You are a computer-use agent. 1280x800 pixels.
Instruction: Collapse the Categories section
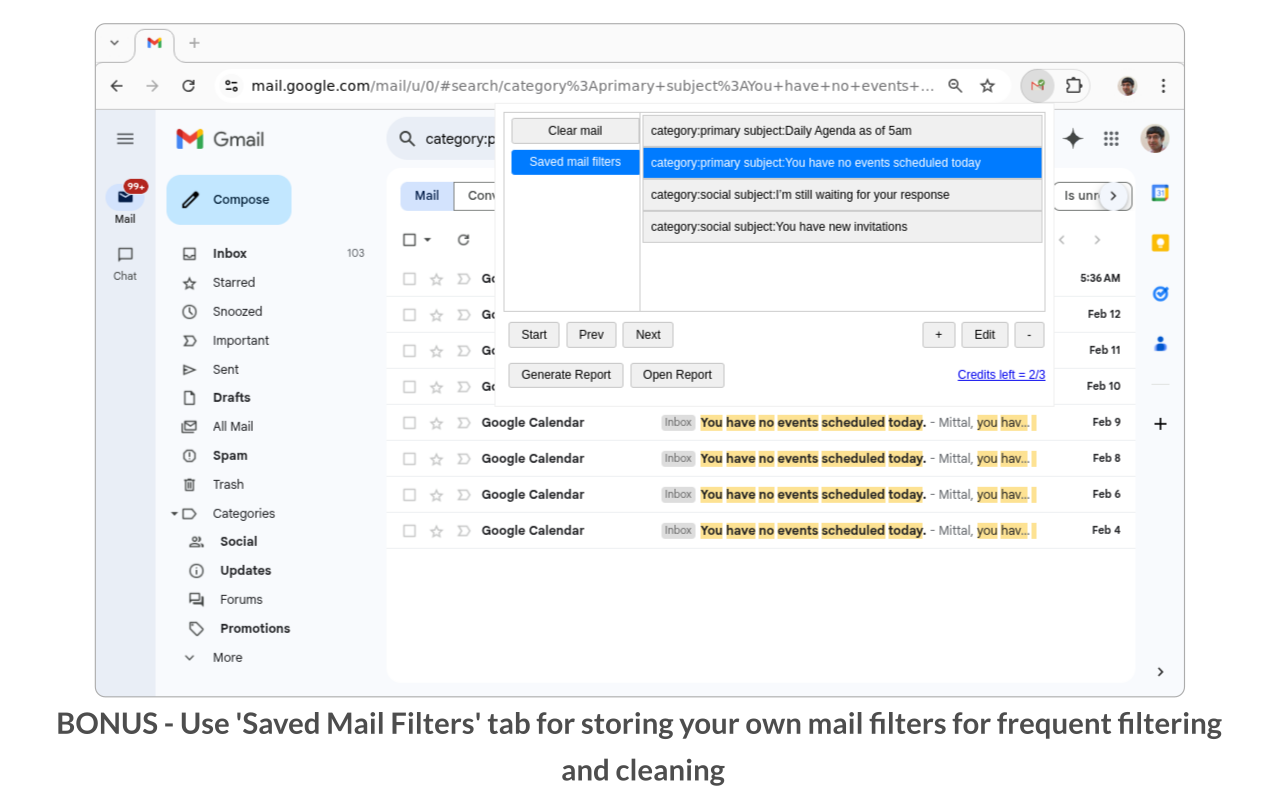(x=174, y=514)
